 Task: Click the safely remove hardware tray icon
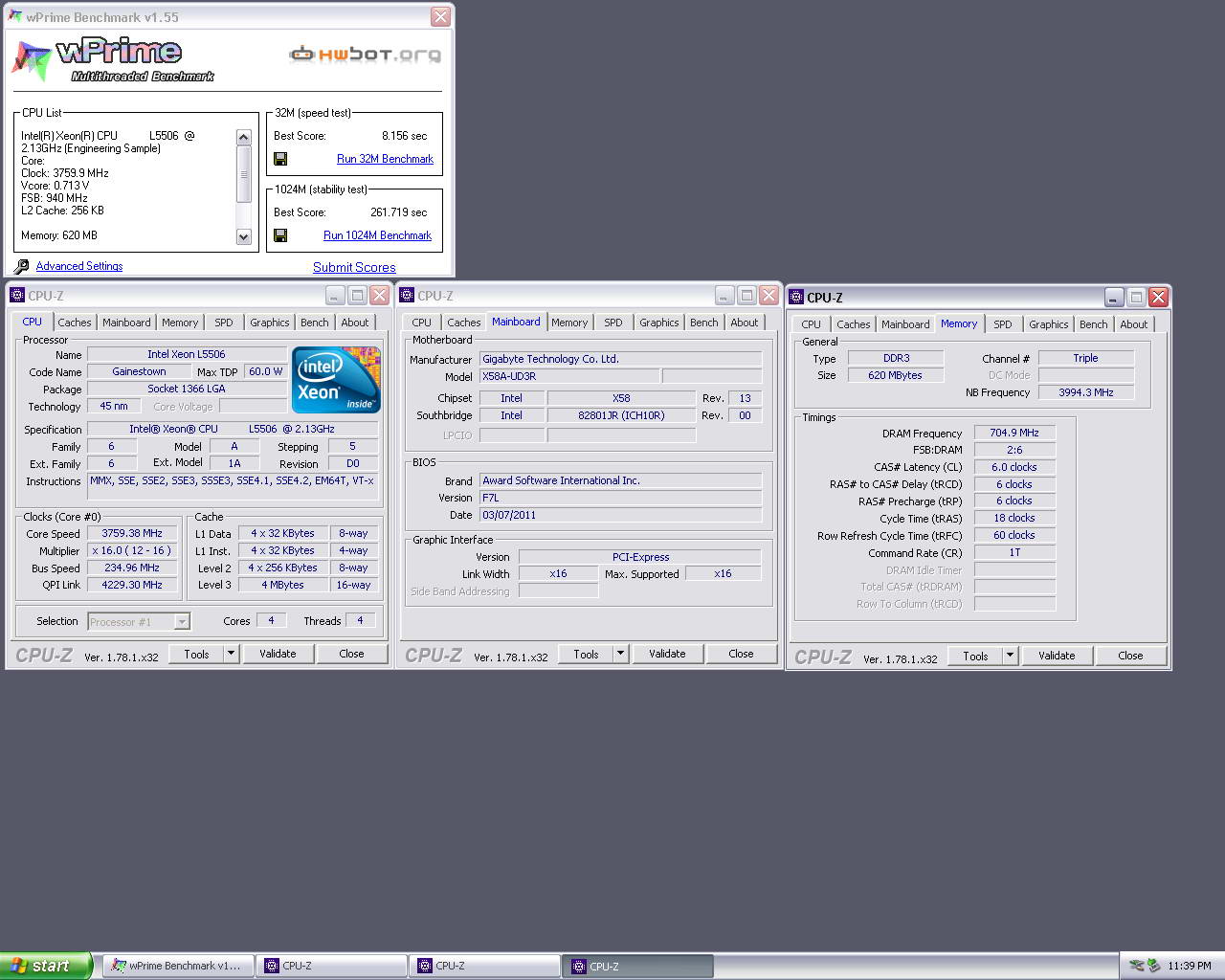(x=1153, y=966)
